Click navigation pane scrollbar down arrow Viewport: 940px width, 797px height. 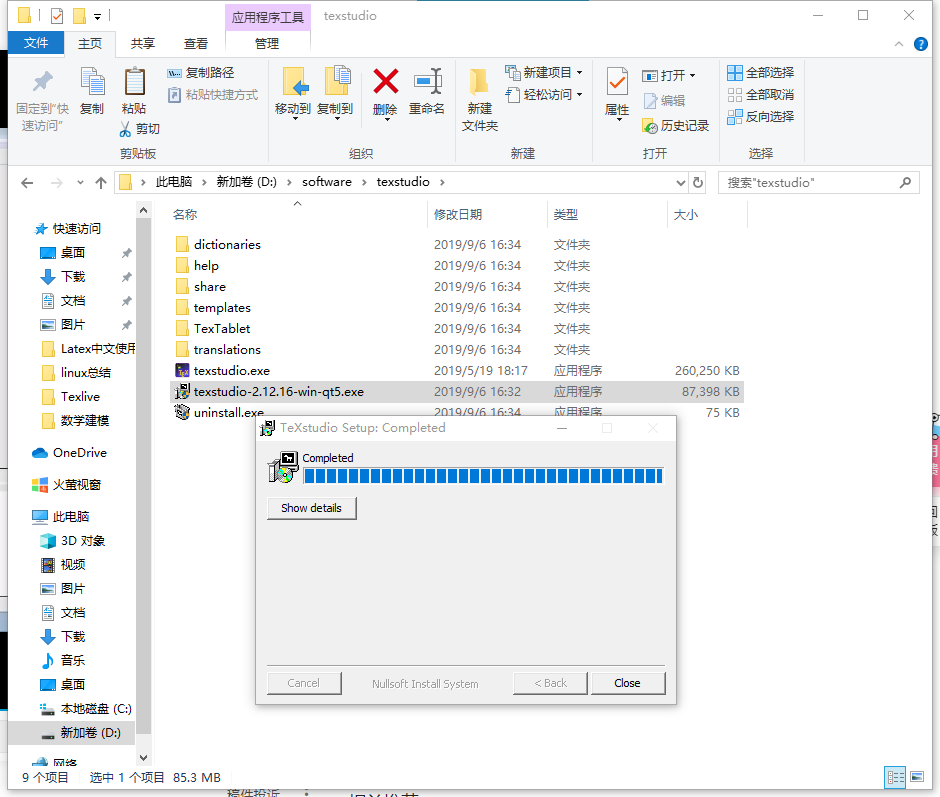(x=143, y=758)
